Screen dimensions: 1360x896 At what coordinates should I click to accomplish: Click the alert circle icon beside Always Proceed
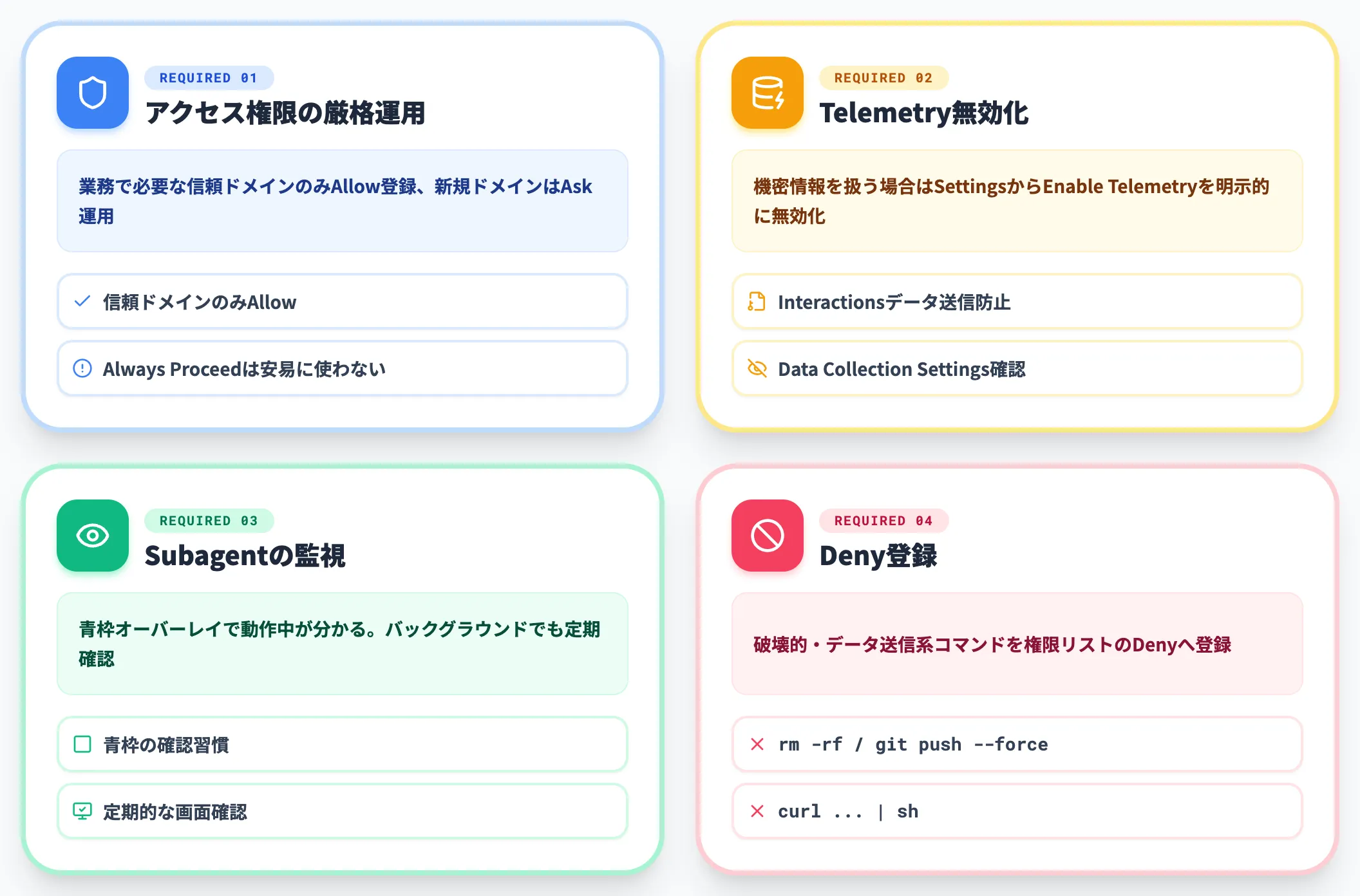pos(82,368)
